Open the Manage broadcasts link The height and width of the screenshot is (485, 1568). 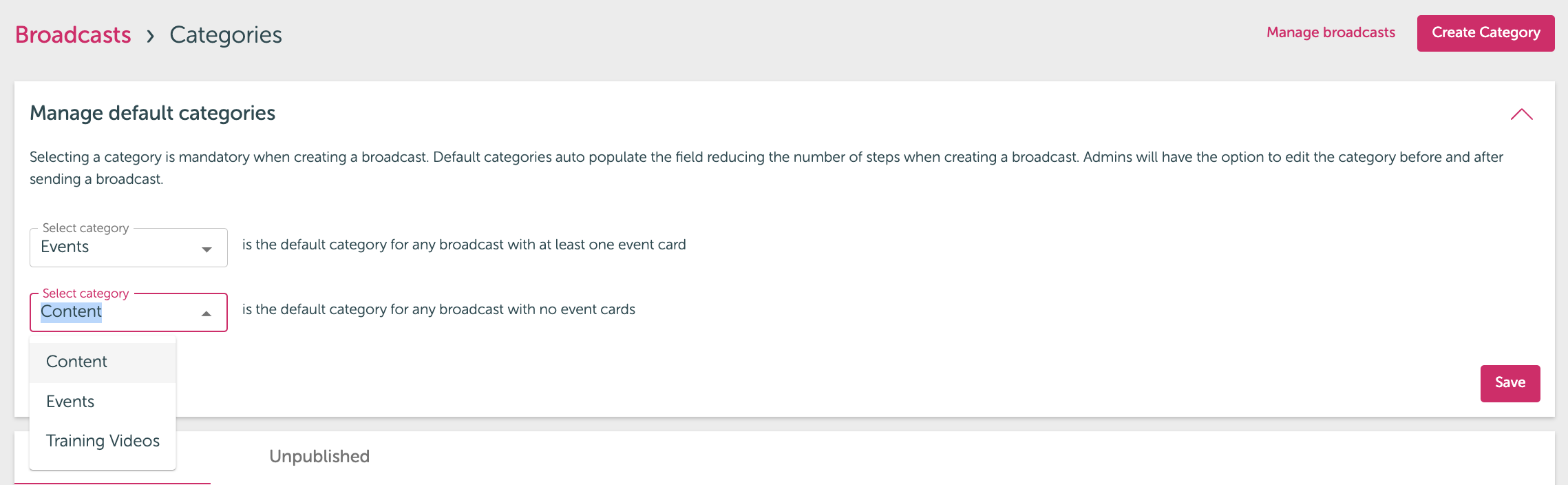pyautogui.click(x=1331, y=32)
